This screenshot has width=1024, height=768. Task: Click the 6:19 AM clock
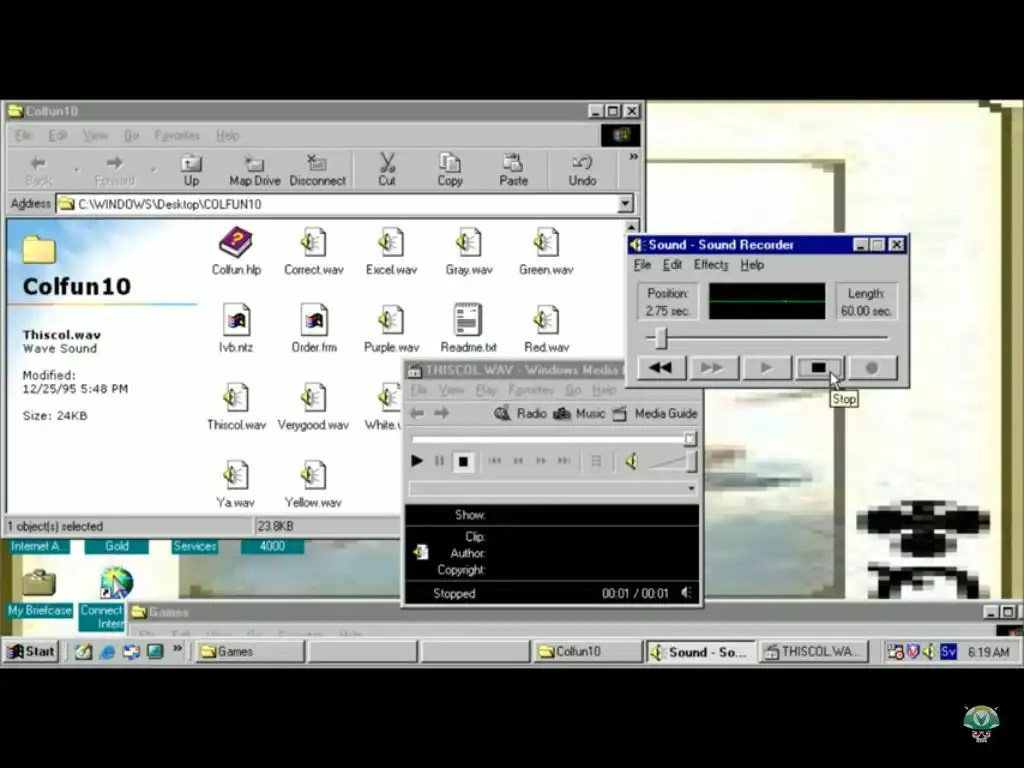[x=988, y=652]
